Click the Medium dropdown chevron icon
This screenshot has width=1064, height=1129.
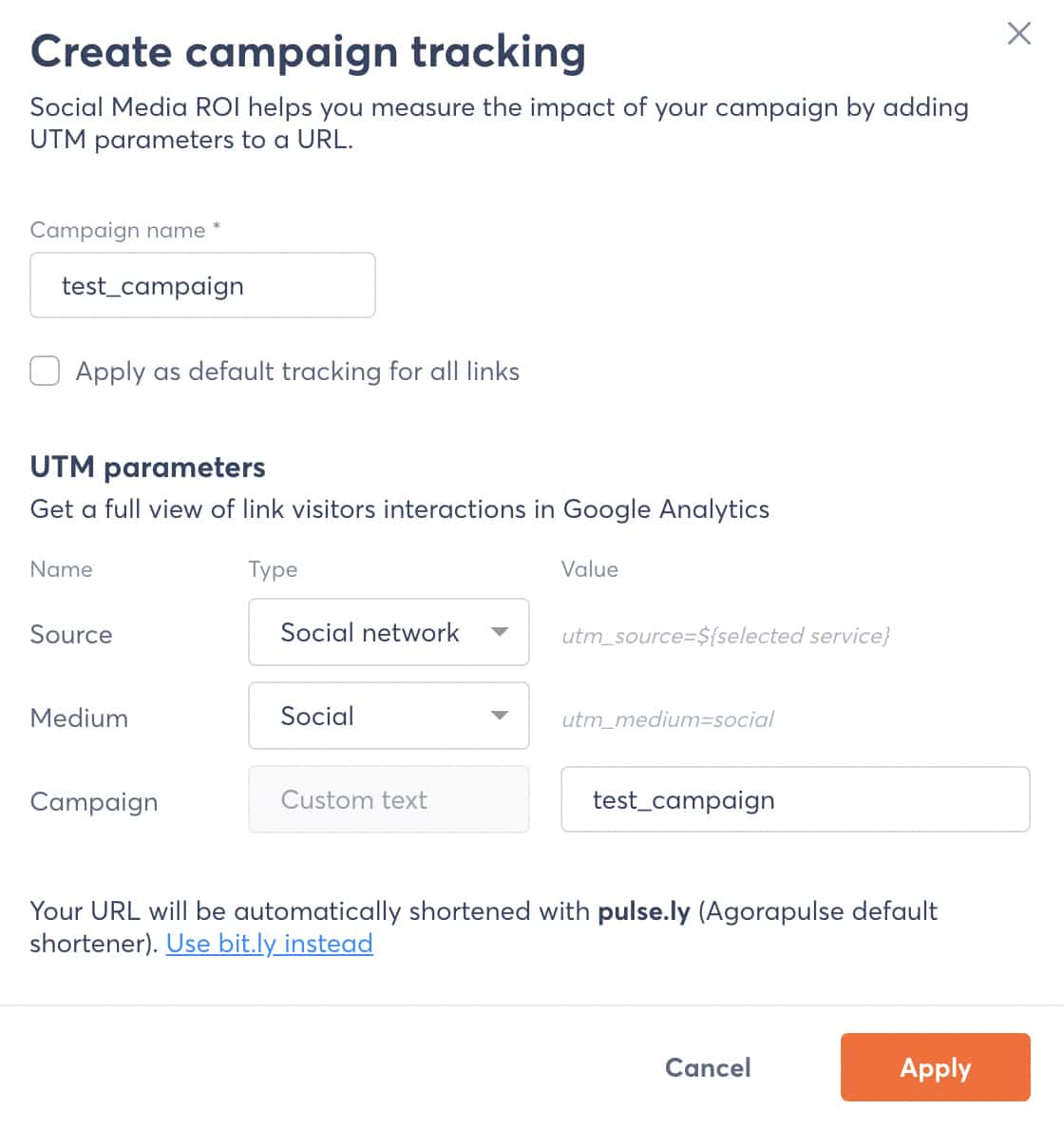pyautogui.click(x=499, y=716)
